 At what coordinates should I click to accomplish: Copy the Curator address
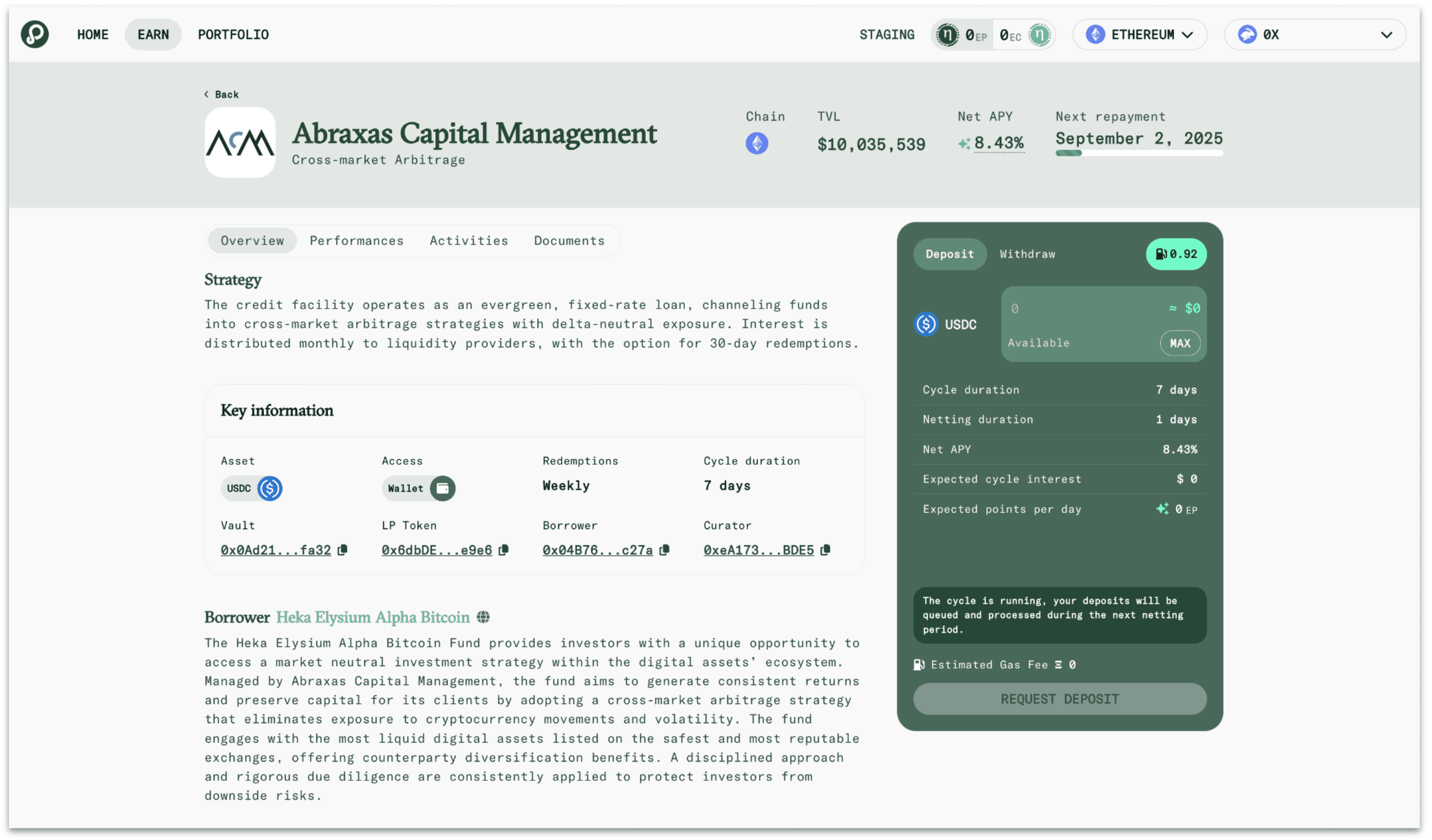click(825, 550)
